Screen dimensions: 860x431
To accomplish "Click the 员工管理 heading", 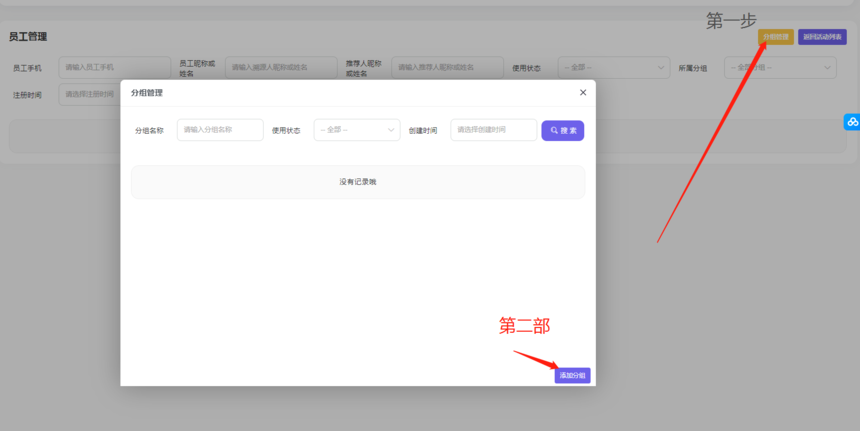I will pos(28,37).
